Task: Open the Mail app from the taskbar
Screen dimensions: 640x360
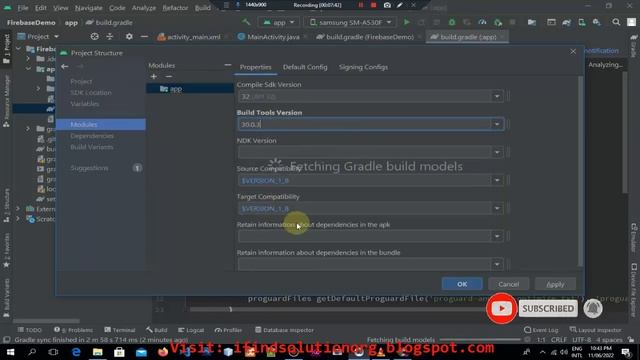Action: coord(141,352)
